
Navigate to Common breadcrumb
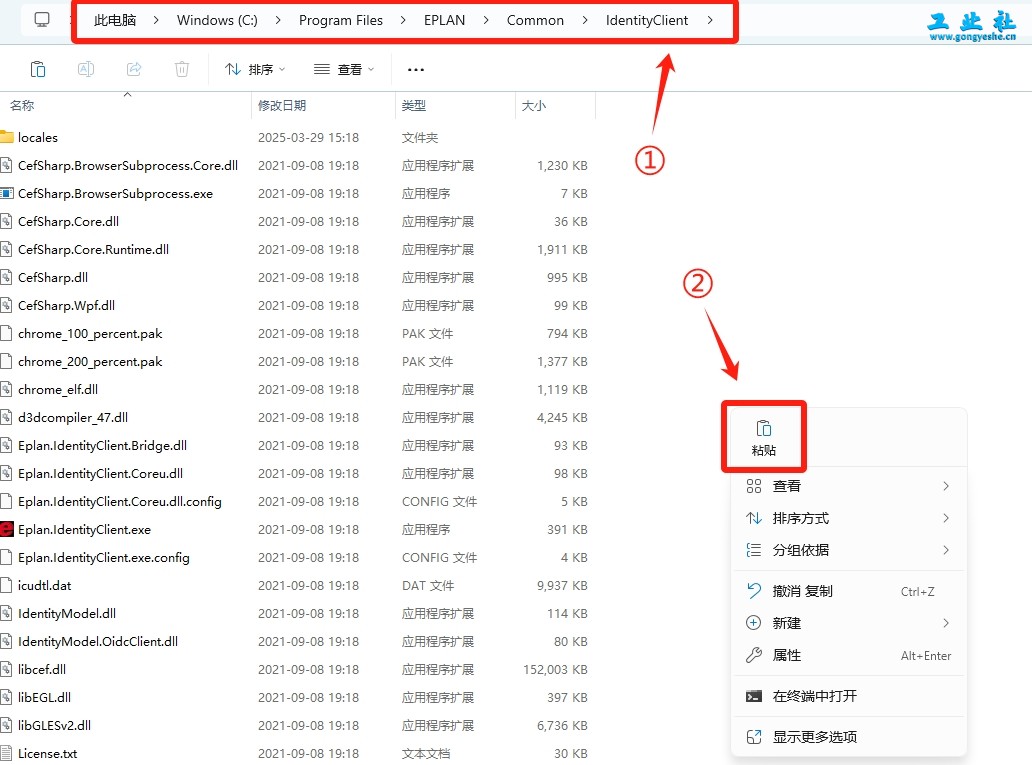point(535,20)
